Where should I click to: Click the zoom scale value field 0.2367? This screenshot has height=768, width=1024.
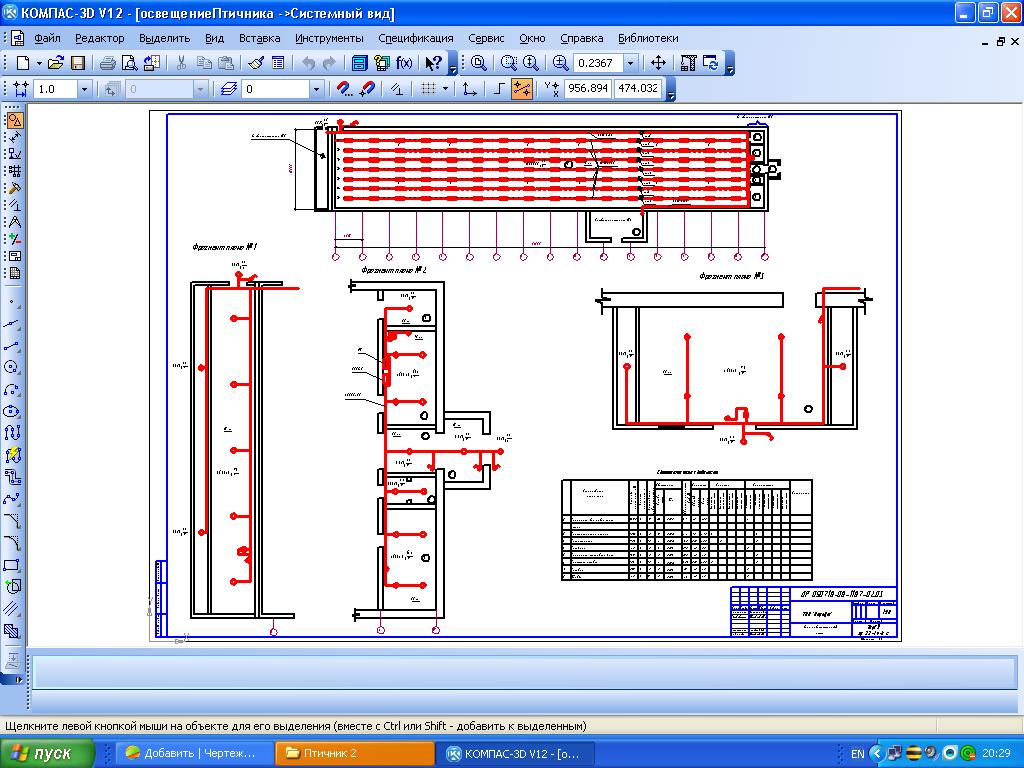click(x=598, y=63)
